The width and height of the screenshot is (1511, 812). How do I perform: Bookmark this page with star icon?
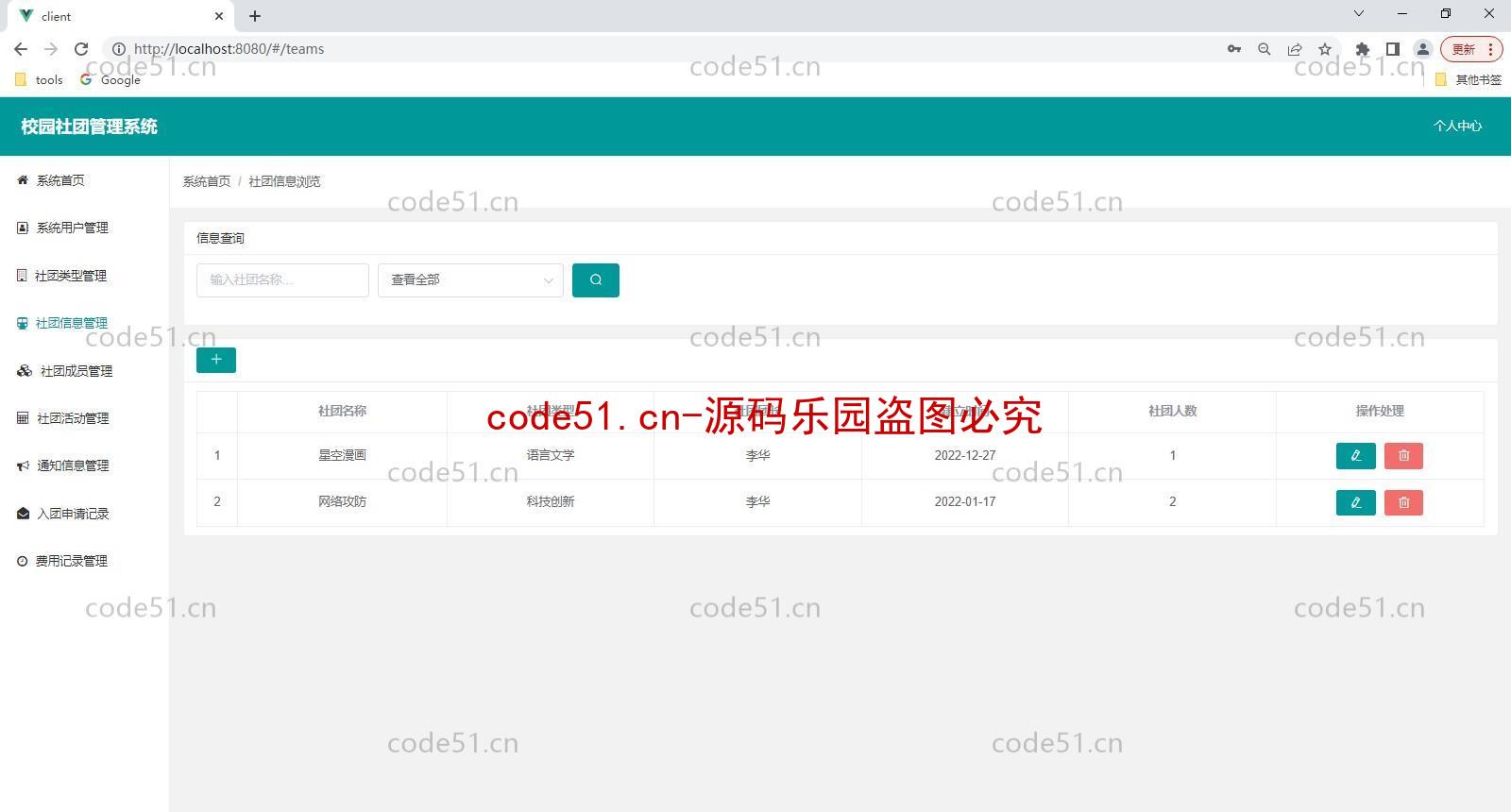tap(1325, 49)
